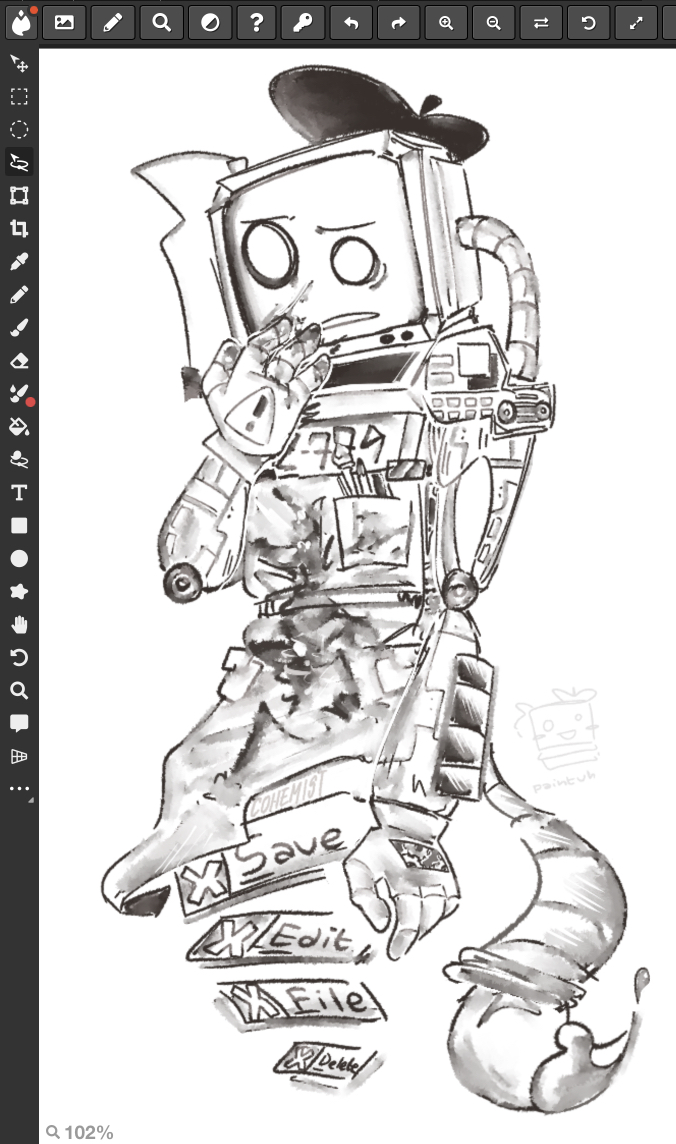Open the image menu icon in top bar

pyautogui.click(x=64, y=23)
